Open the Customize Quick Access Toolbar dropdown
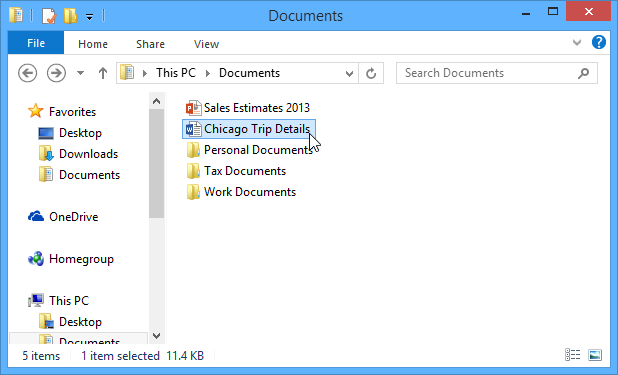The image size is (618, 375). (89, 17)
